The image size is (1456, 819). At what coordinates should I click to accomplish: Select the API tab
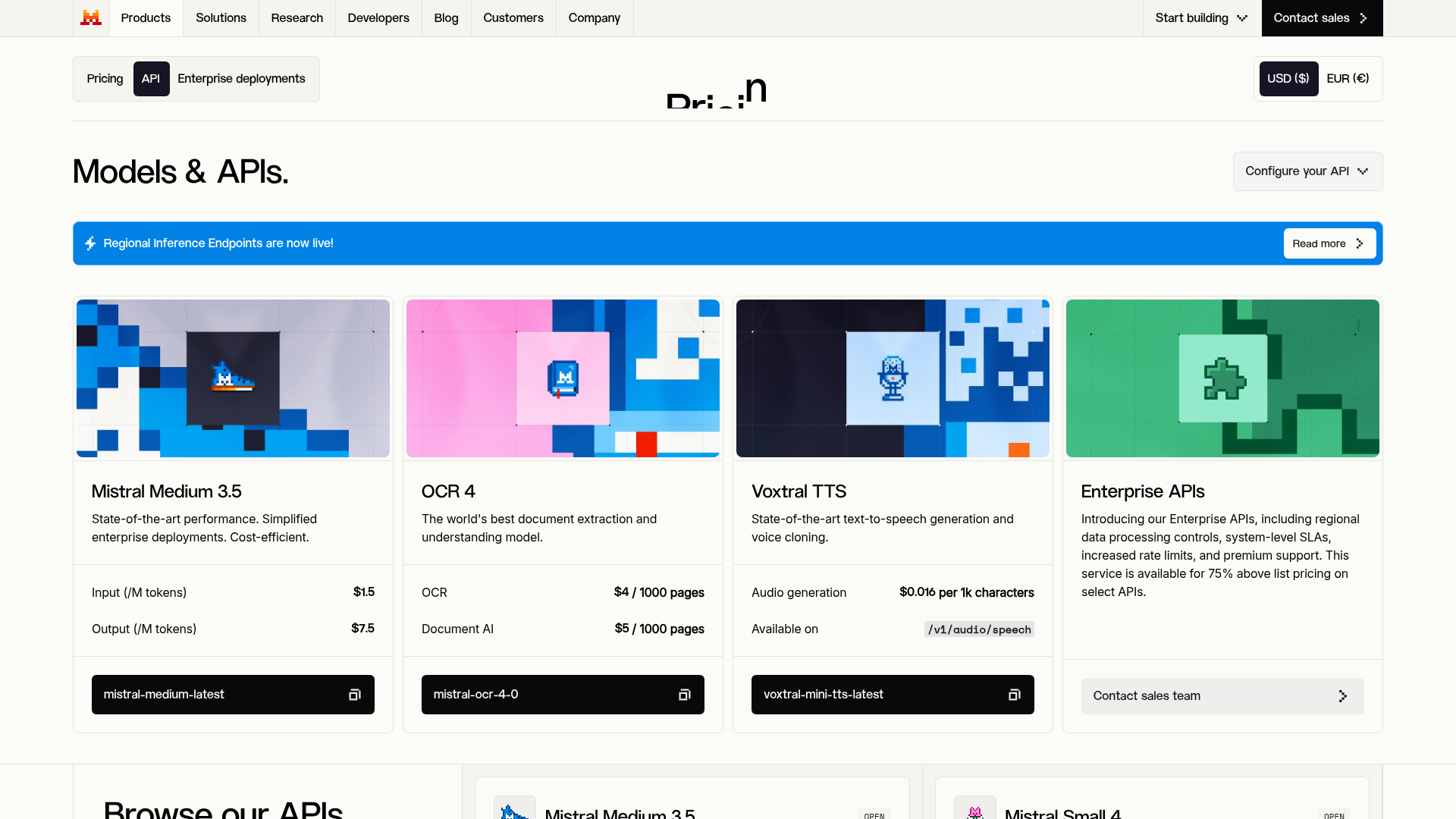151,79
